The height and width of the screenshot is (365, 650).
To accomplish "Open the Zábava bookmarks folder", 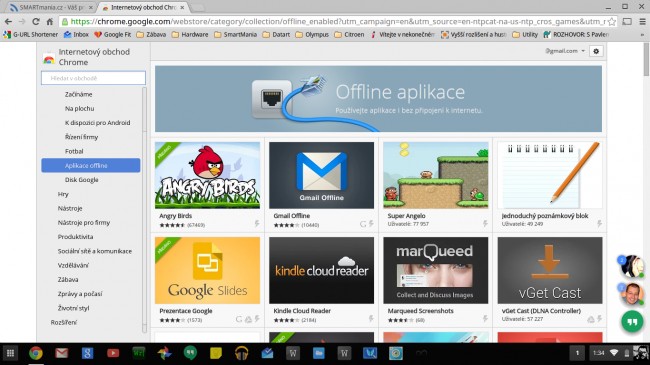I will pyautogui.click(x=151, y=35).
